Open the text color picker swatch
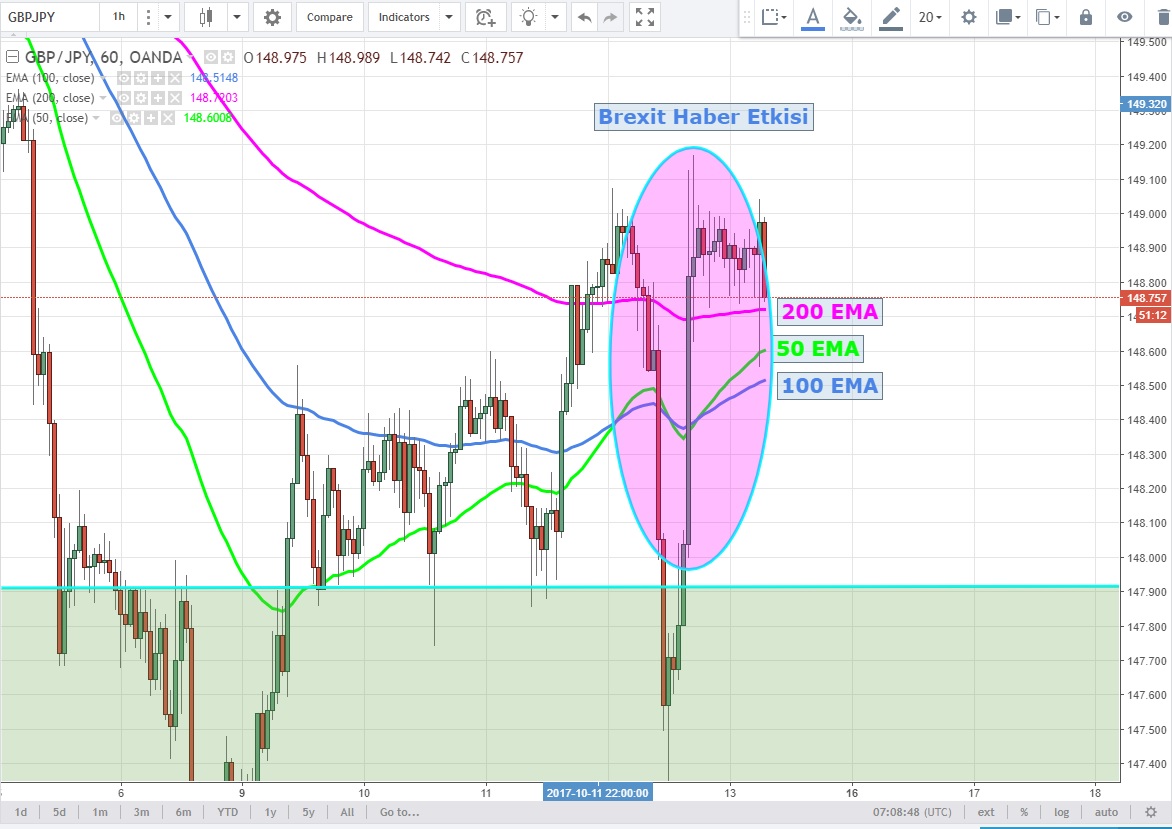 pos(813,17)
